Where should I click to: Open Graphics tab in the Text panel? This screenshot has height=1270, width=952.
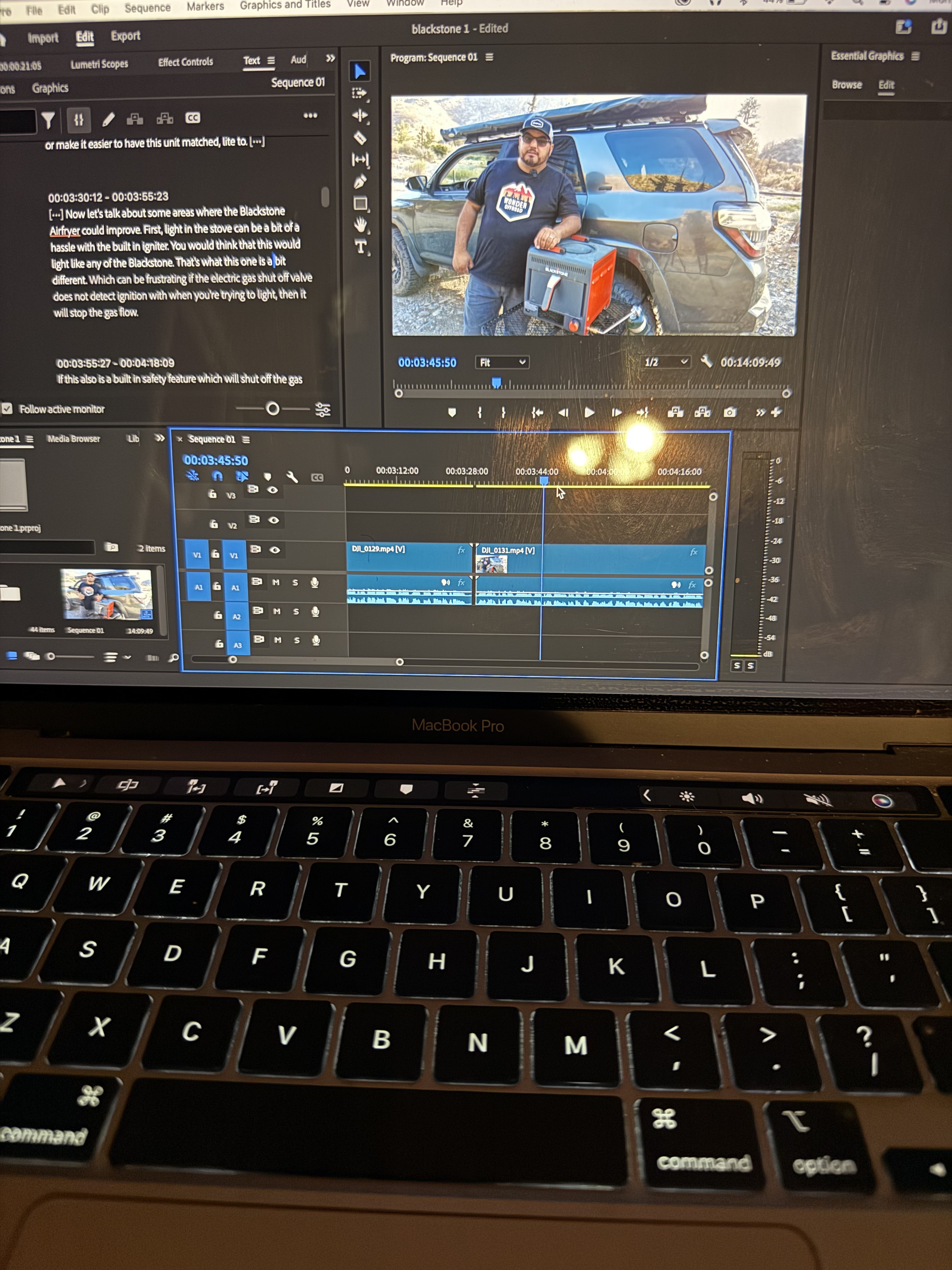[50, 89]
